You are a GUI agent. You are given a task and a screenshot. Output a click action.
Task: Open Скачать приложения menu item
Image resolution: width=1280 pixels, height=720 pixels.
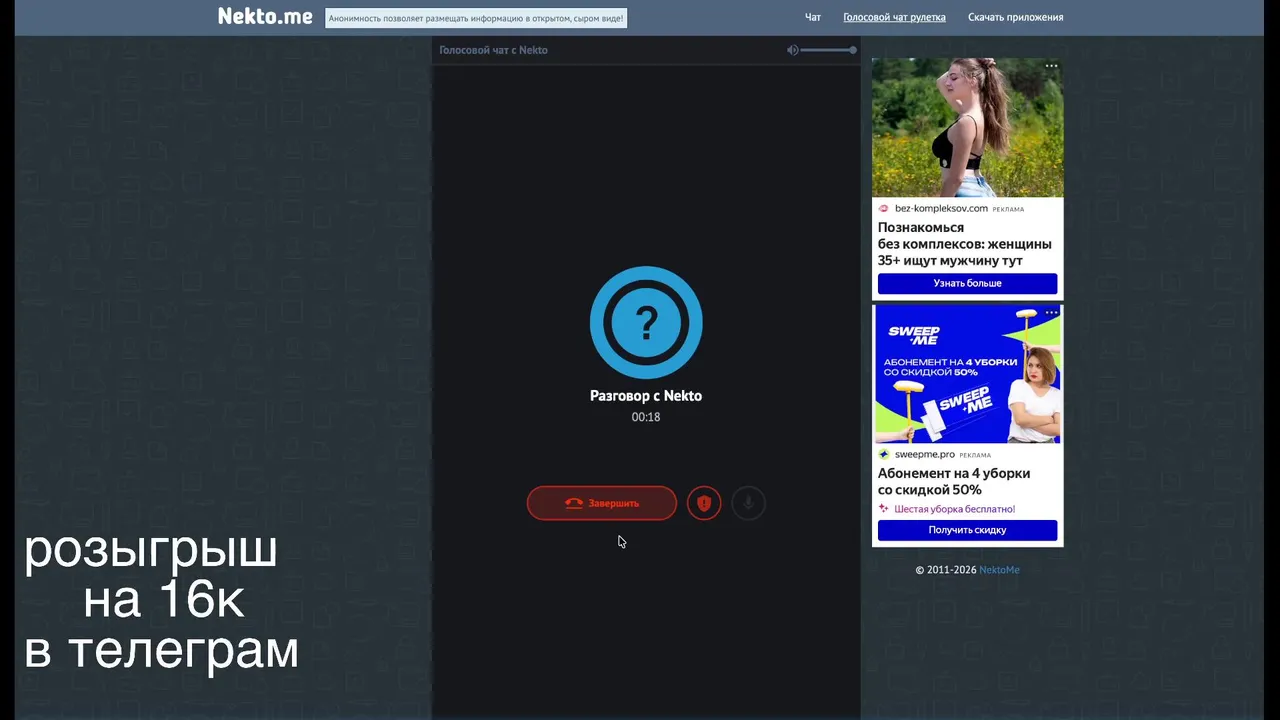coord(1016,17)
